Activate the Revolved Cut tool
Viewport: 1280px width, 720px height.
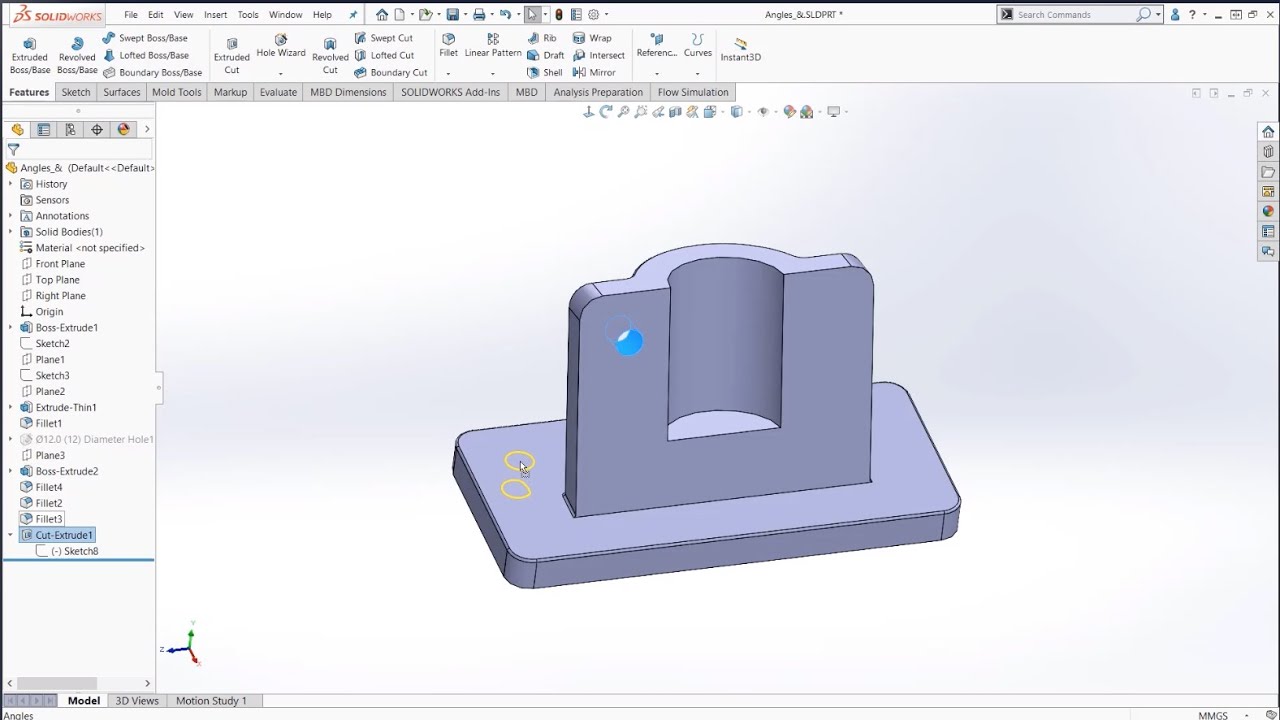tap(330, 56)
